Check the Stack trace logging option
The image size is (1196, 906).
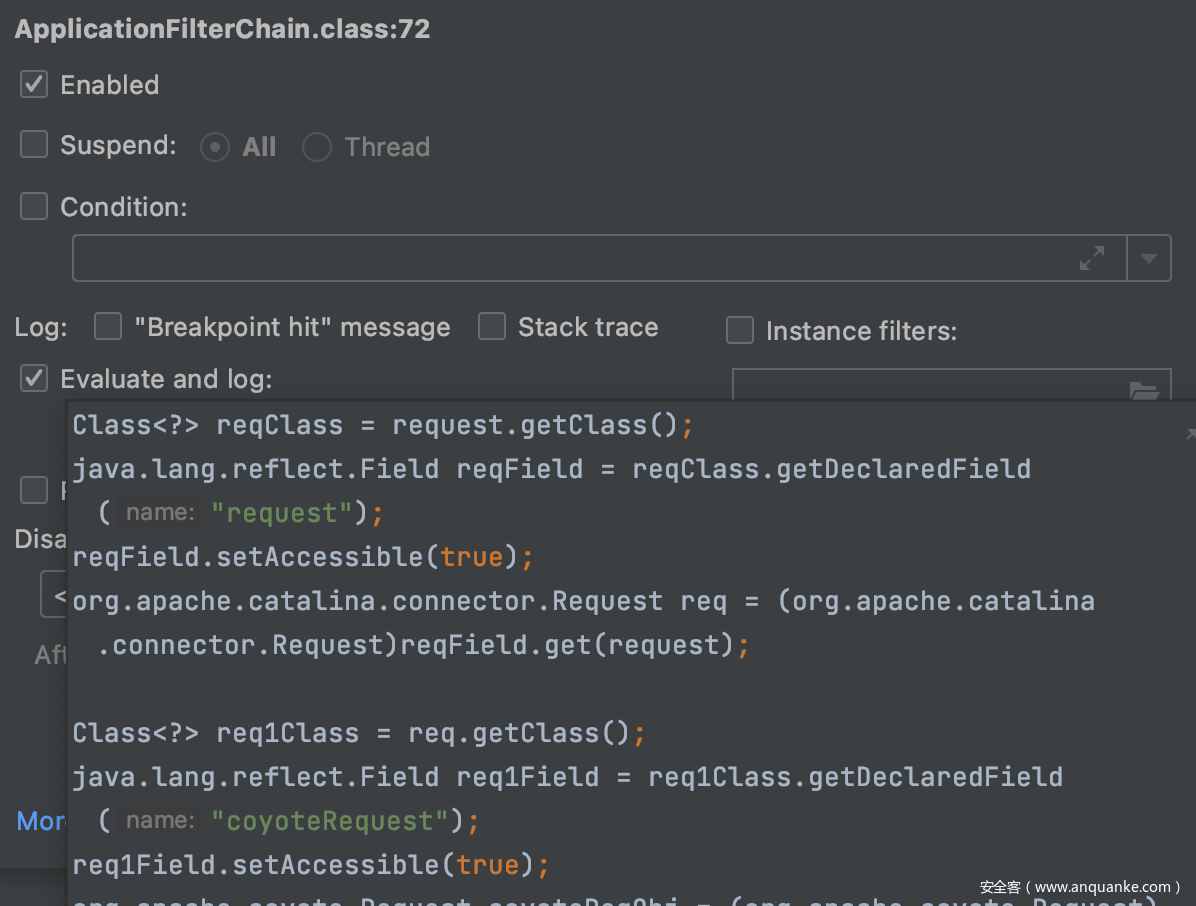tap(491, 327)
